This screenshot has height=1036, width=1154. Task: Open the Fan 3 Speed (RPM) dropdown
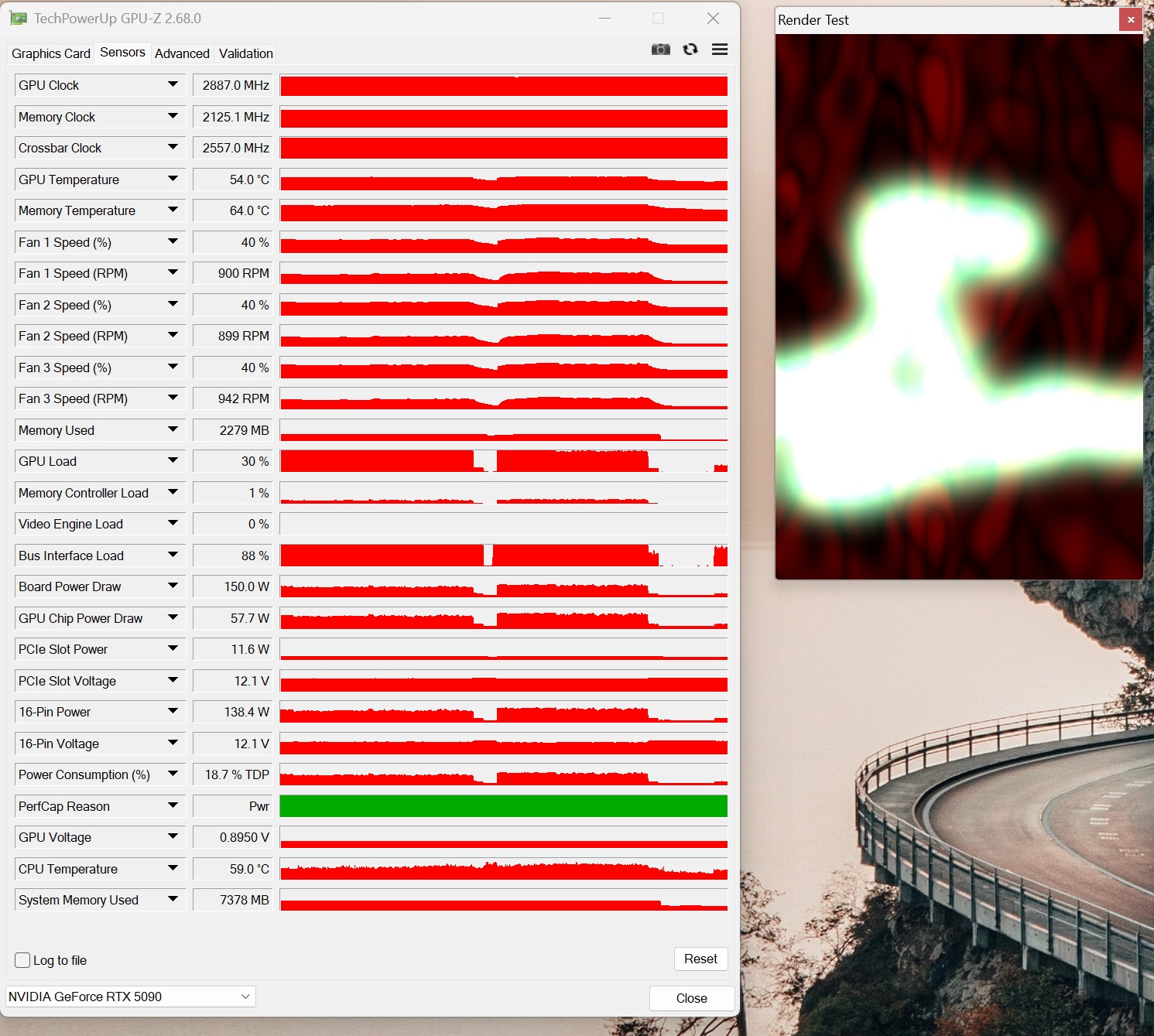click(x=173, y=398)
